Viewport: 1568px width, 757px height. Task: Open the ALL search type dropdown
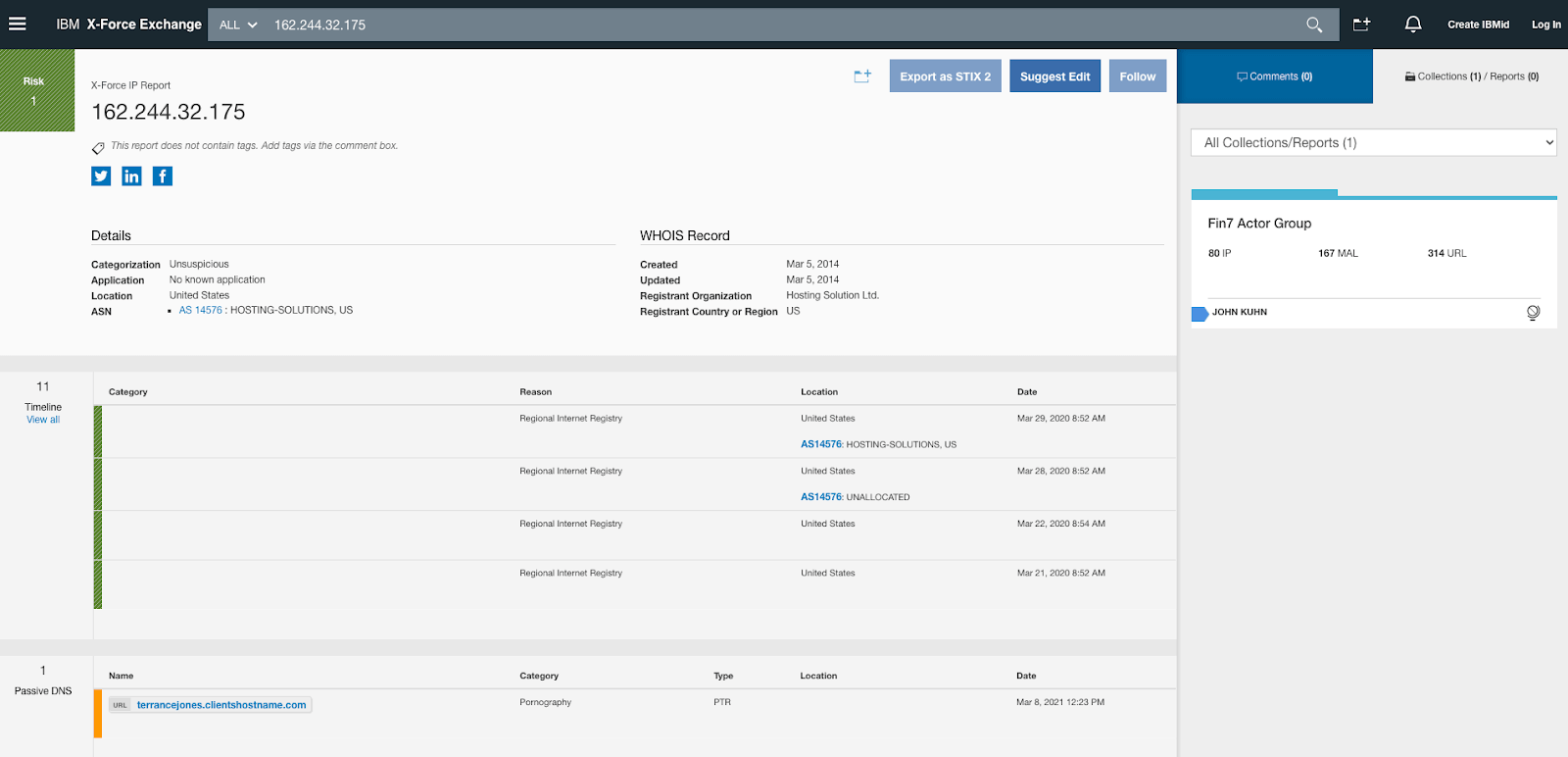point(238,25)
